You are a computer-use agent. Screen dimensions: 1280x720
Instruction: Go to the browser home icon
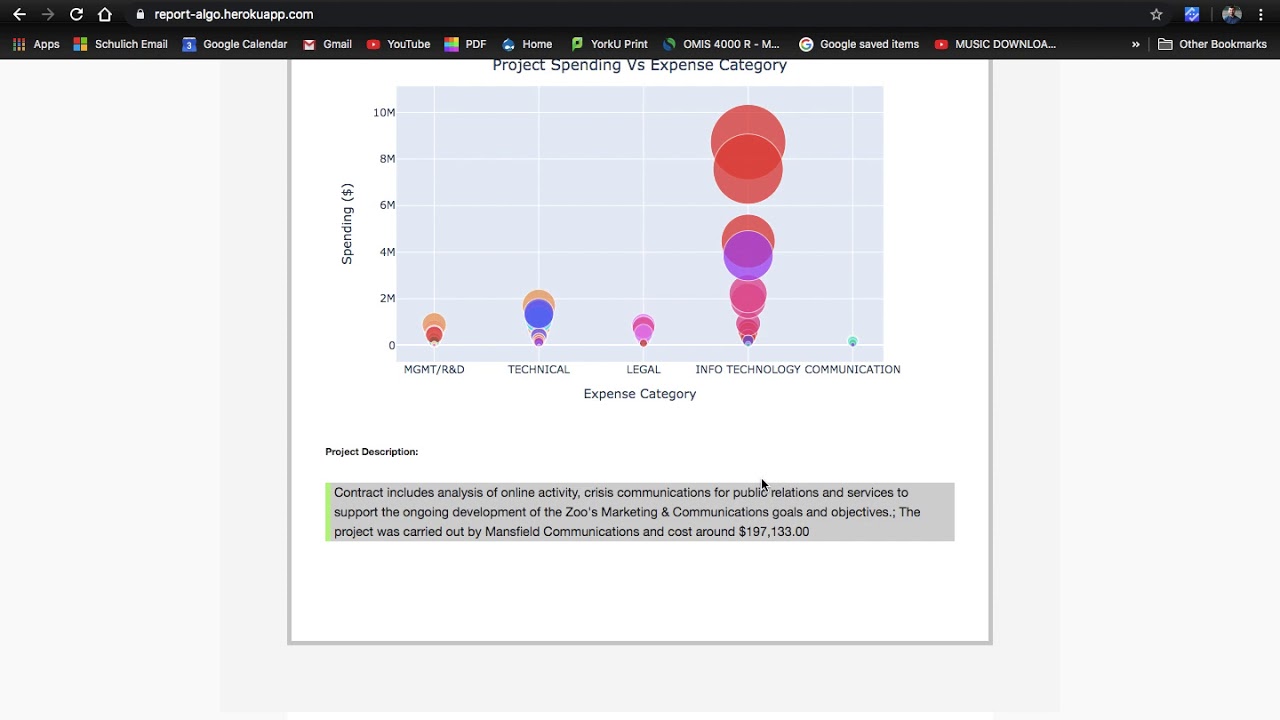pyautogui.click(x=105, y=14)
